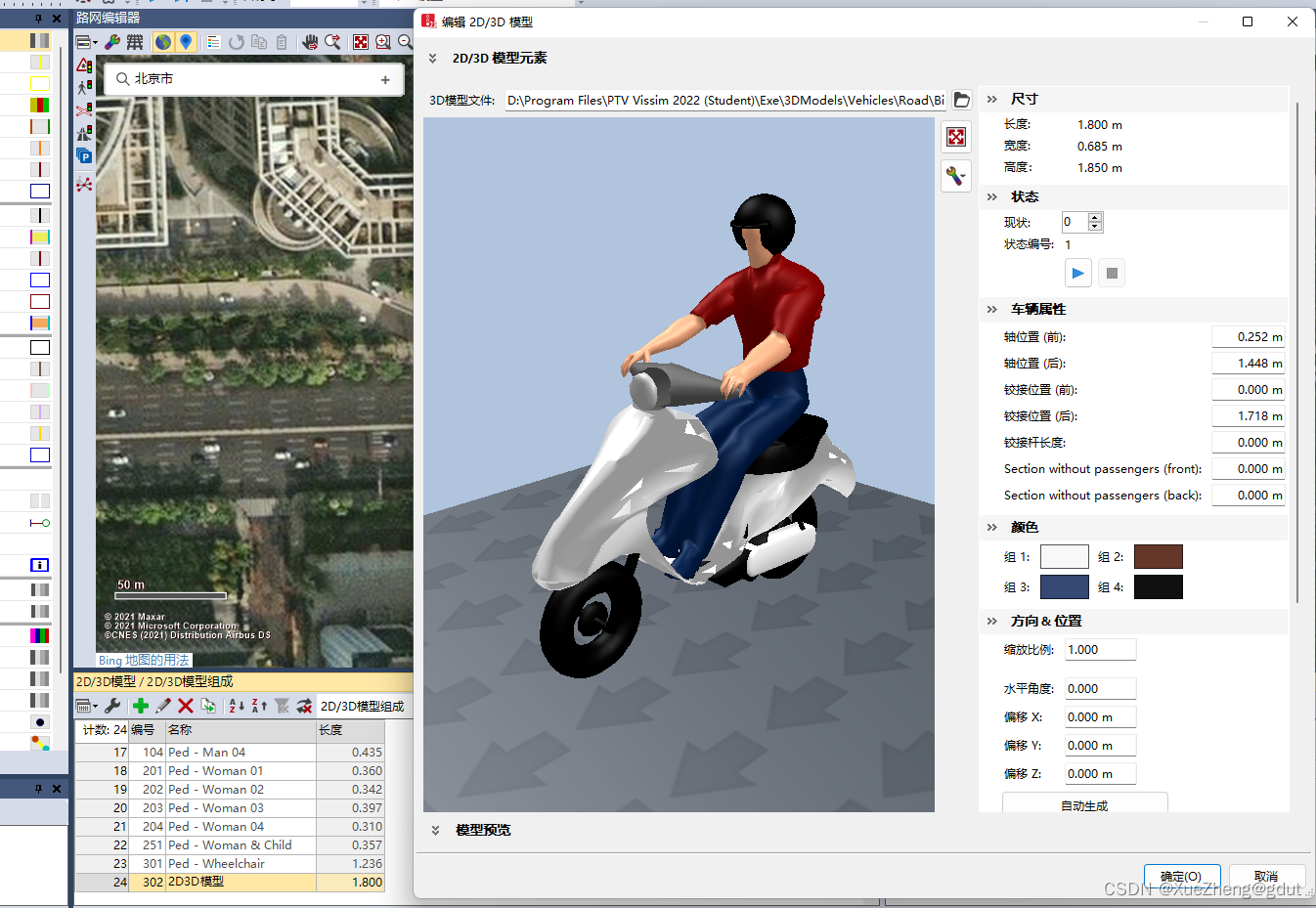Image resolution: width=1316 pixels, height=908 pixels.
Task: Click the green plus to add a model segment
Action: click(x=141, y=705)
